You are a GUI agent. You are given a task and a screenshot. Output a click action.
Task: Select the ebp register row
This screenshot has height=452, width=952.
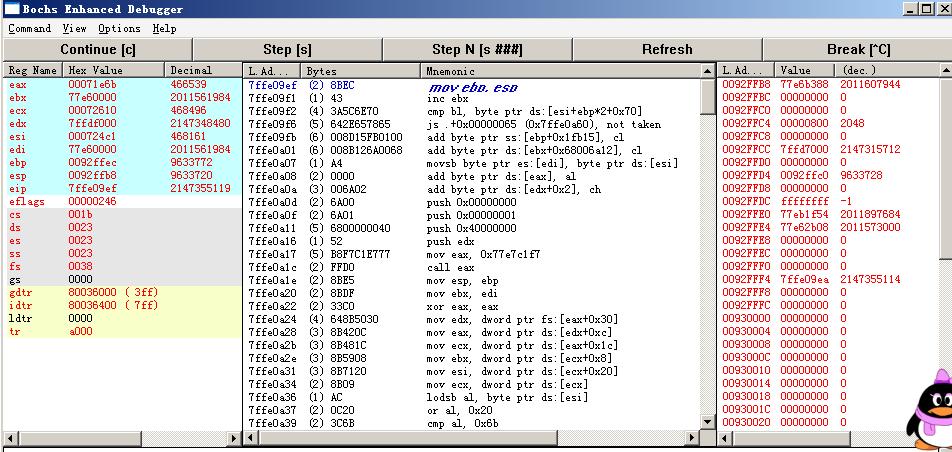click(123, 163)
